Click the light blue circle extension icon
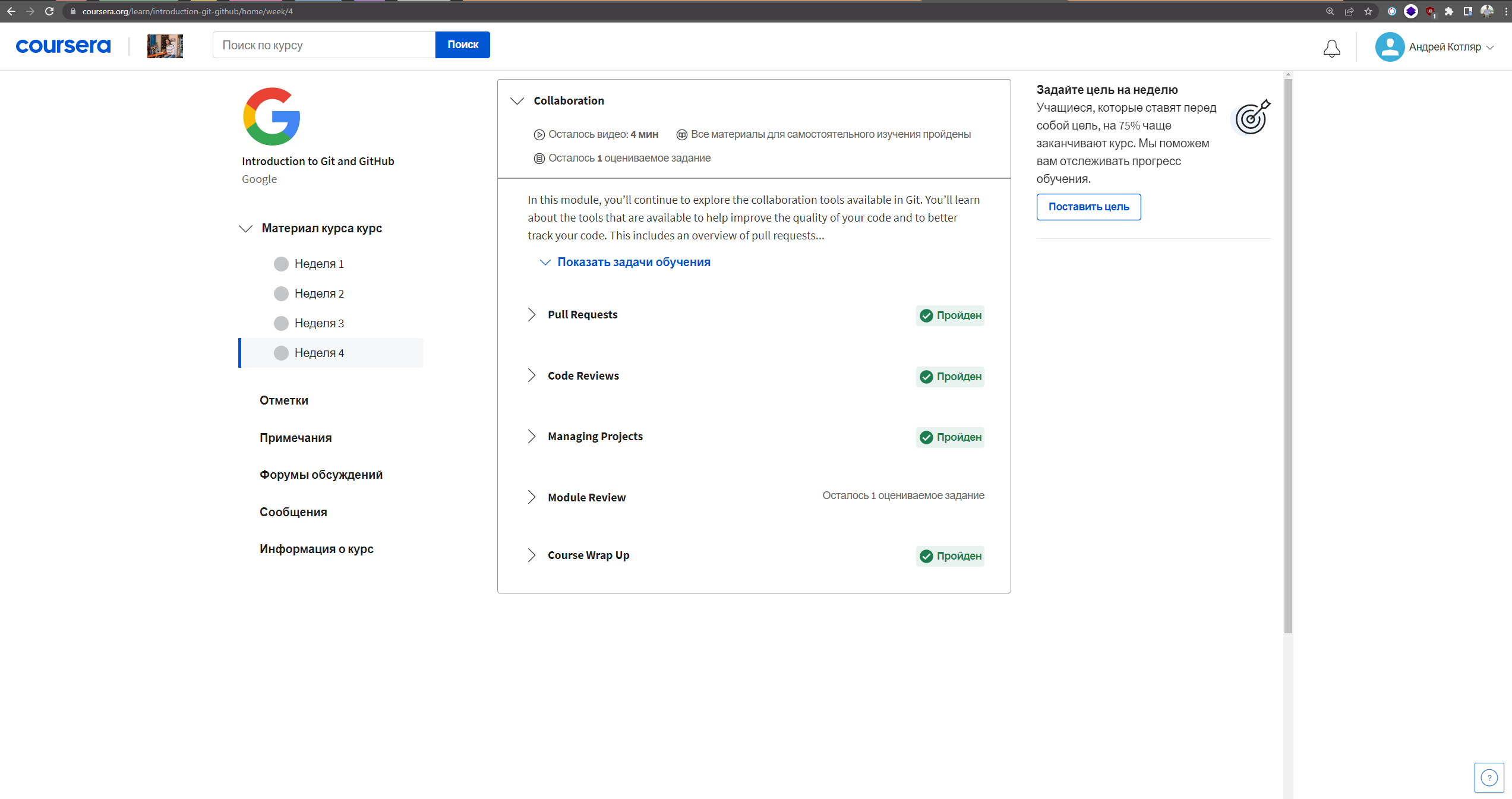Screen dimensions: 1512x799 coord(1391,11)
